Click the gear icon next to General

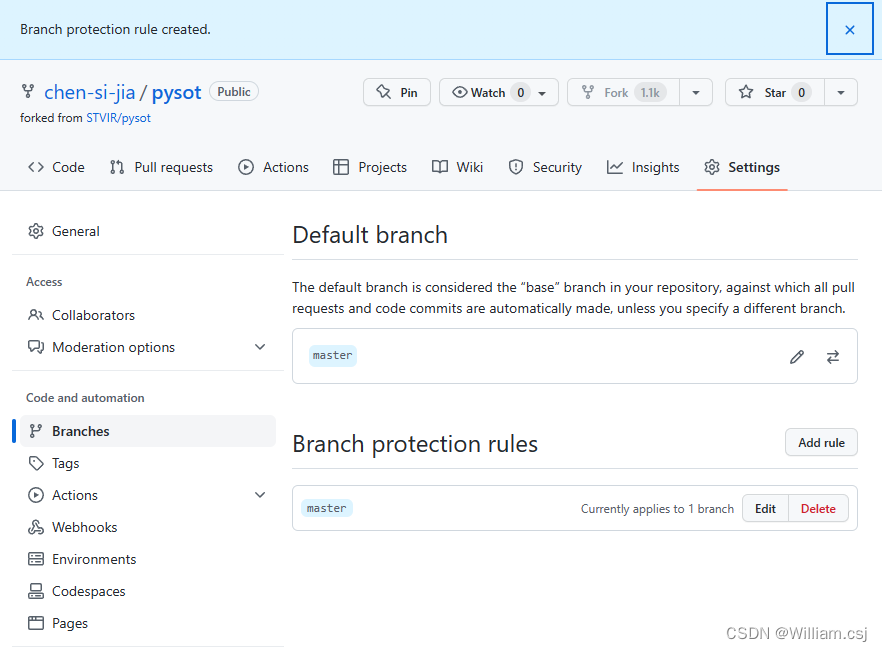pyautogui.click(x=36, y=231)
